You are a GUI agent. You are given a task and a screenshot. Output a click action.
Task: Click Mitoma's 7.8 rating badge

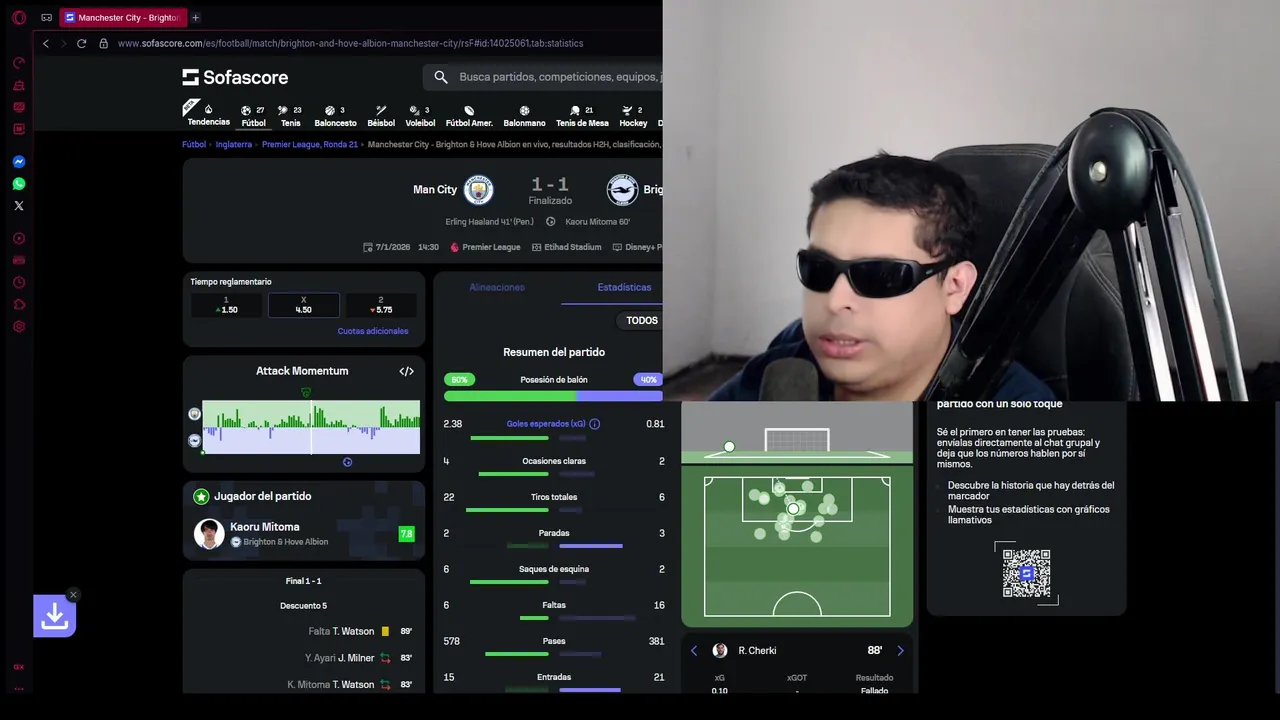tap(406, 534)
